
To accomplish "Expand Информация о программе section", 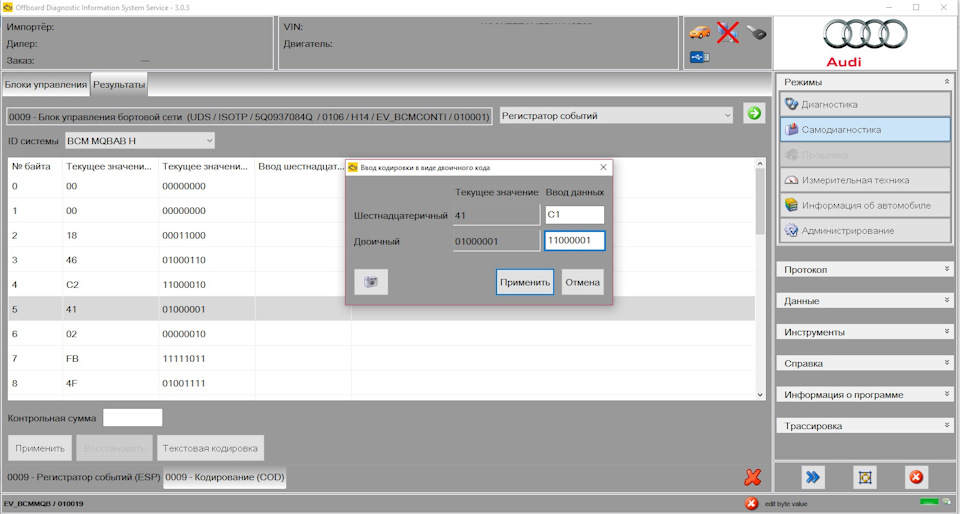I will click(865, 394).
